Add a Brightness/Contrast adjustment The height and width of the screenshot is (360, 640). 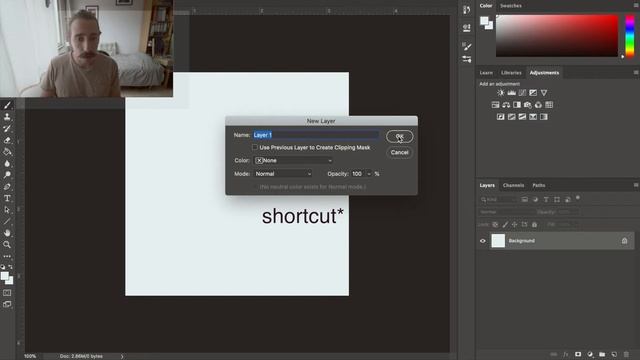(501, 93)
